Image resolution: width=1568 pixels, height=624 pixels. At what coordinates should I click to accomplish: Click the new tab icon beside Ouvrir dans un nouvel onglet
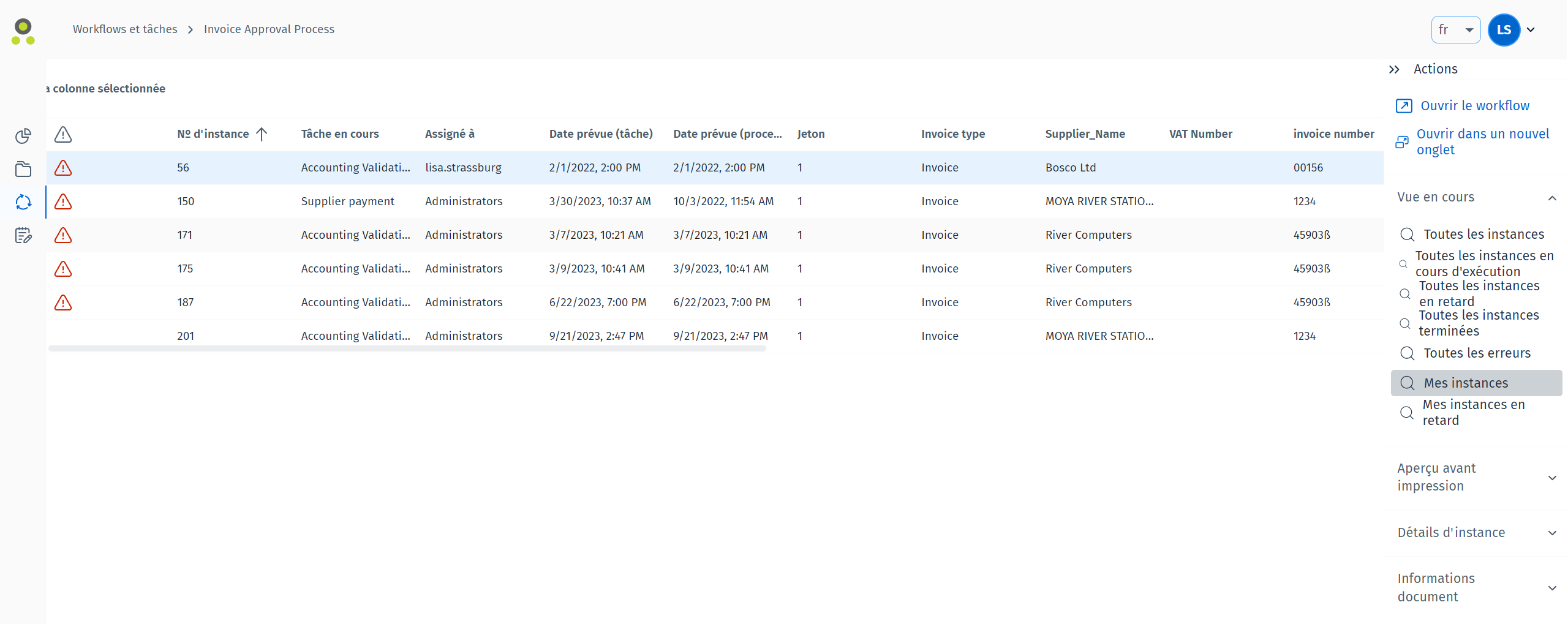pyautogui.click(x=1402, y=142)
